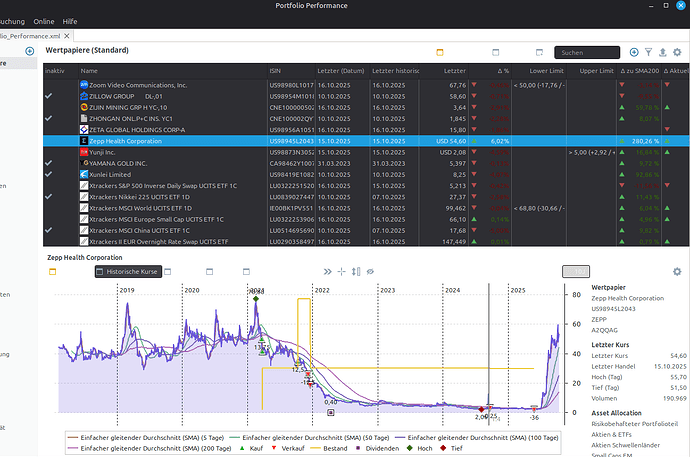The height and width of the screenshot is (457, 690).
Task: Toggle inaktiv checkmark for Xunlei Limited
Action: (x=48, y=174)
